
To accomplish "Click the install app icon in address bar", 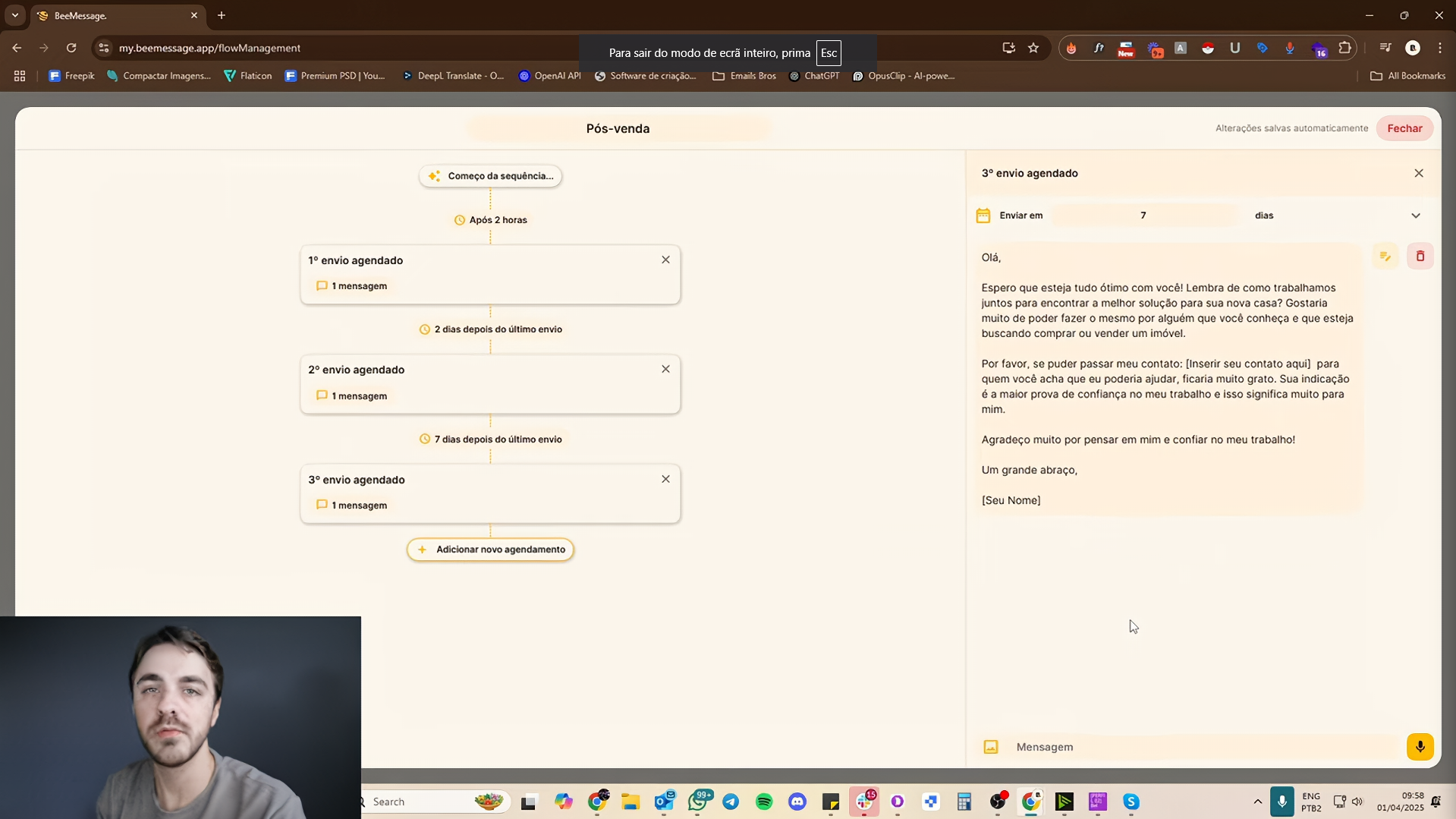I will 1008,48.
